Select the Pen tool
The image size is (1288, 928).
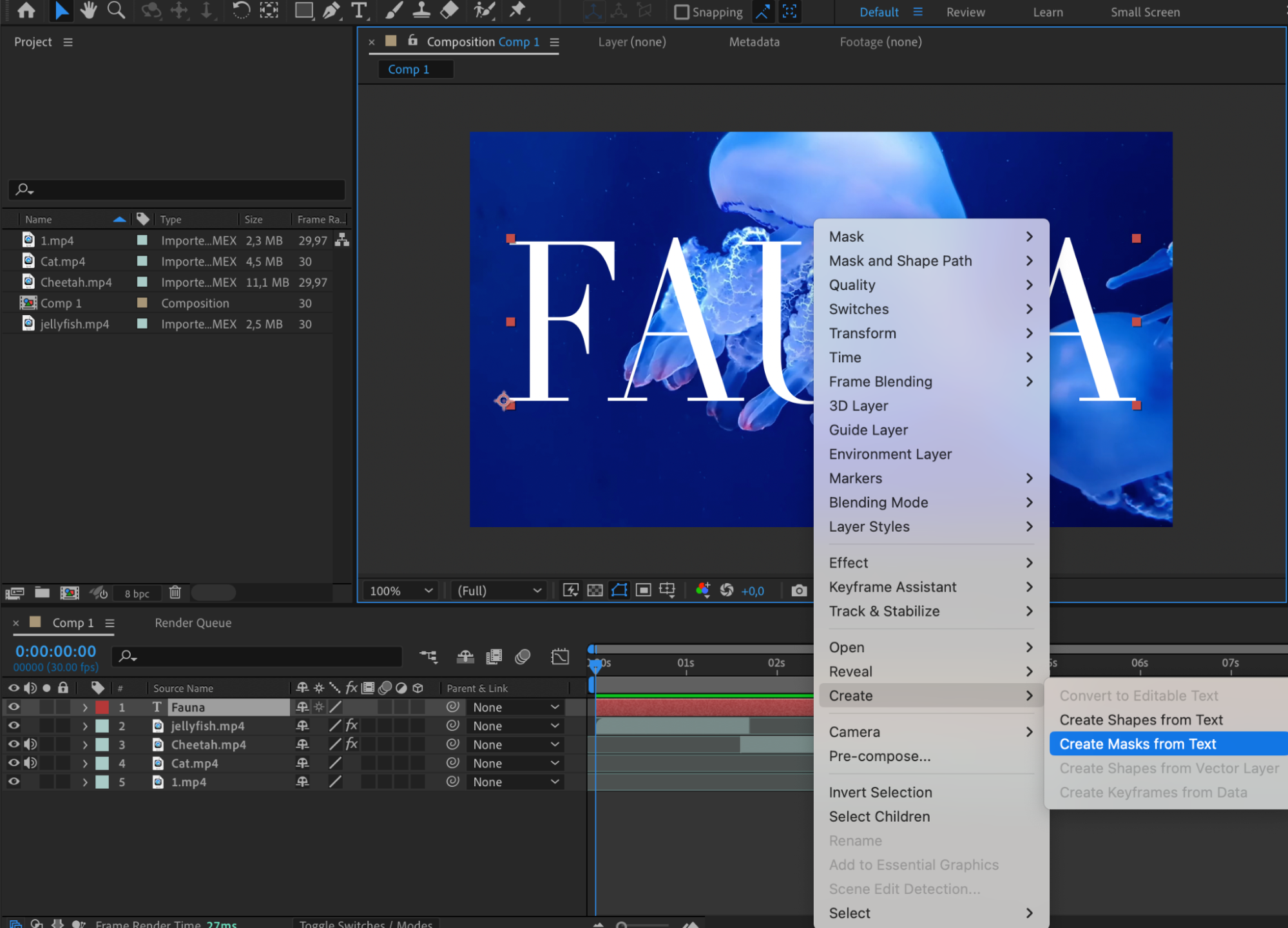click(x=331, y=10)
